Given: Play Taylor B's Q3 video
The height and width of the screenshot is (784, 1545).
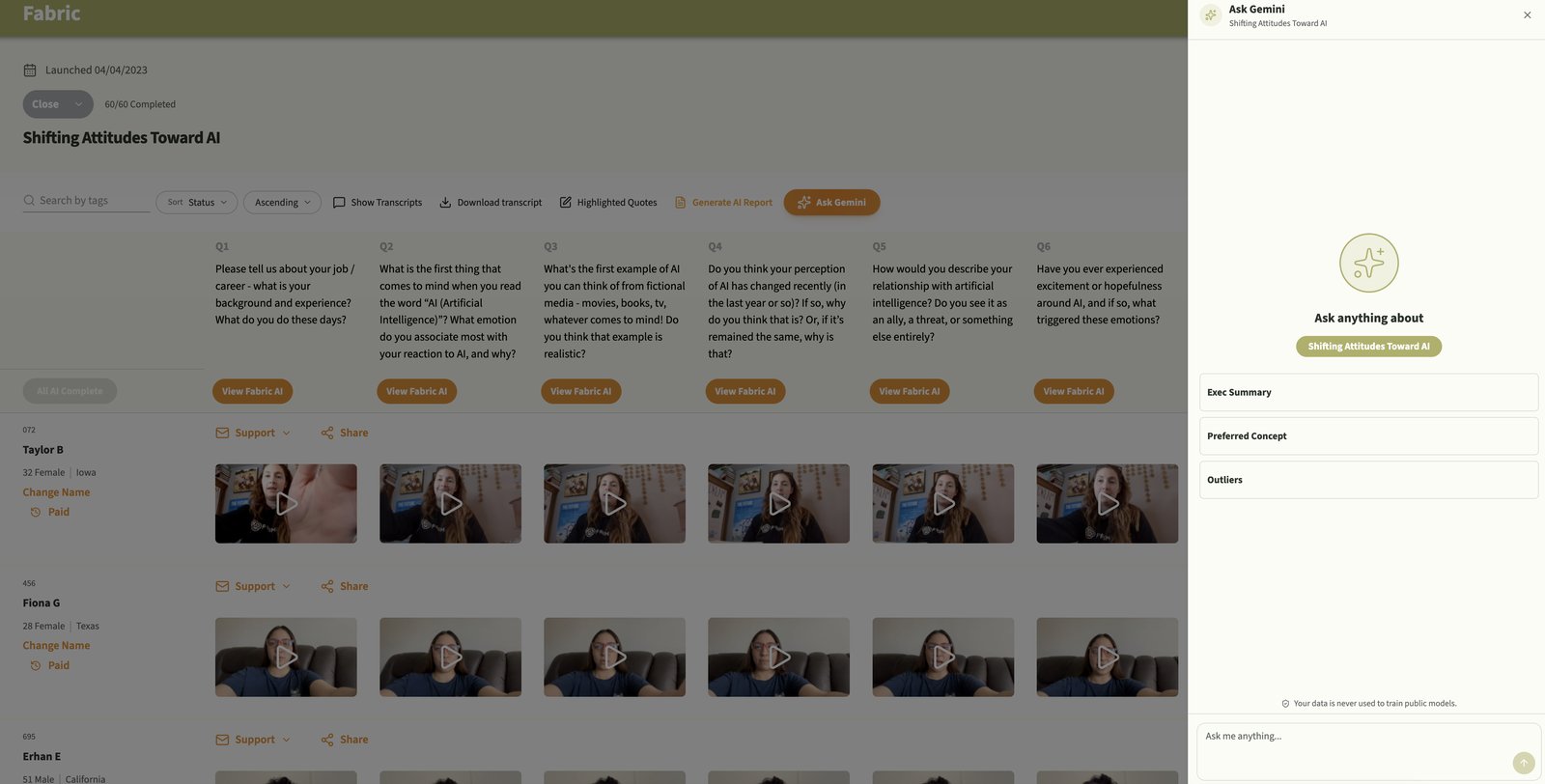Looking at the screenshot, I should click(x=614, y=504).
